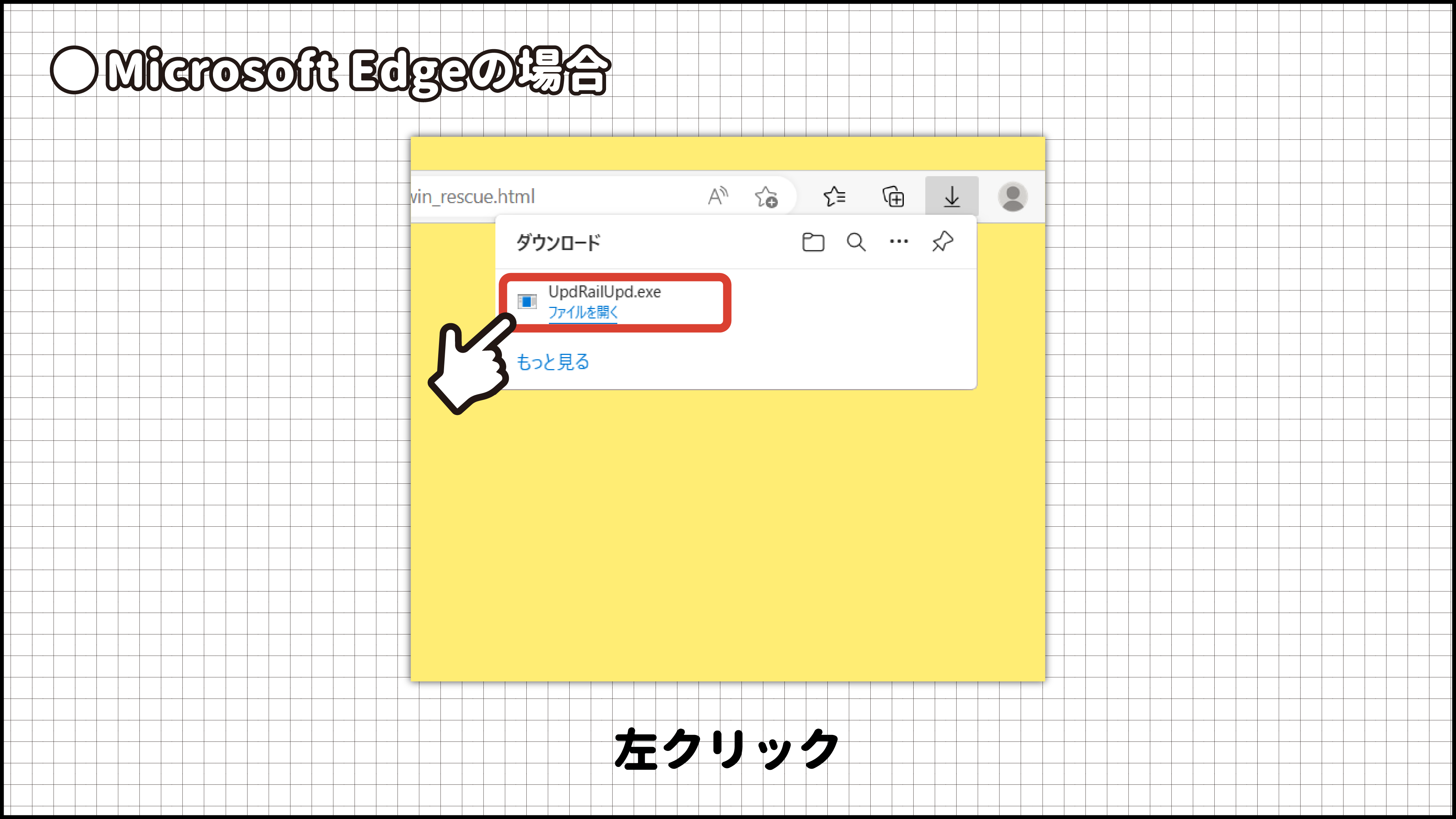Click the address bar showing win_rescue.html

click(x=603, y=196)
